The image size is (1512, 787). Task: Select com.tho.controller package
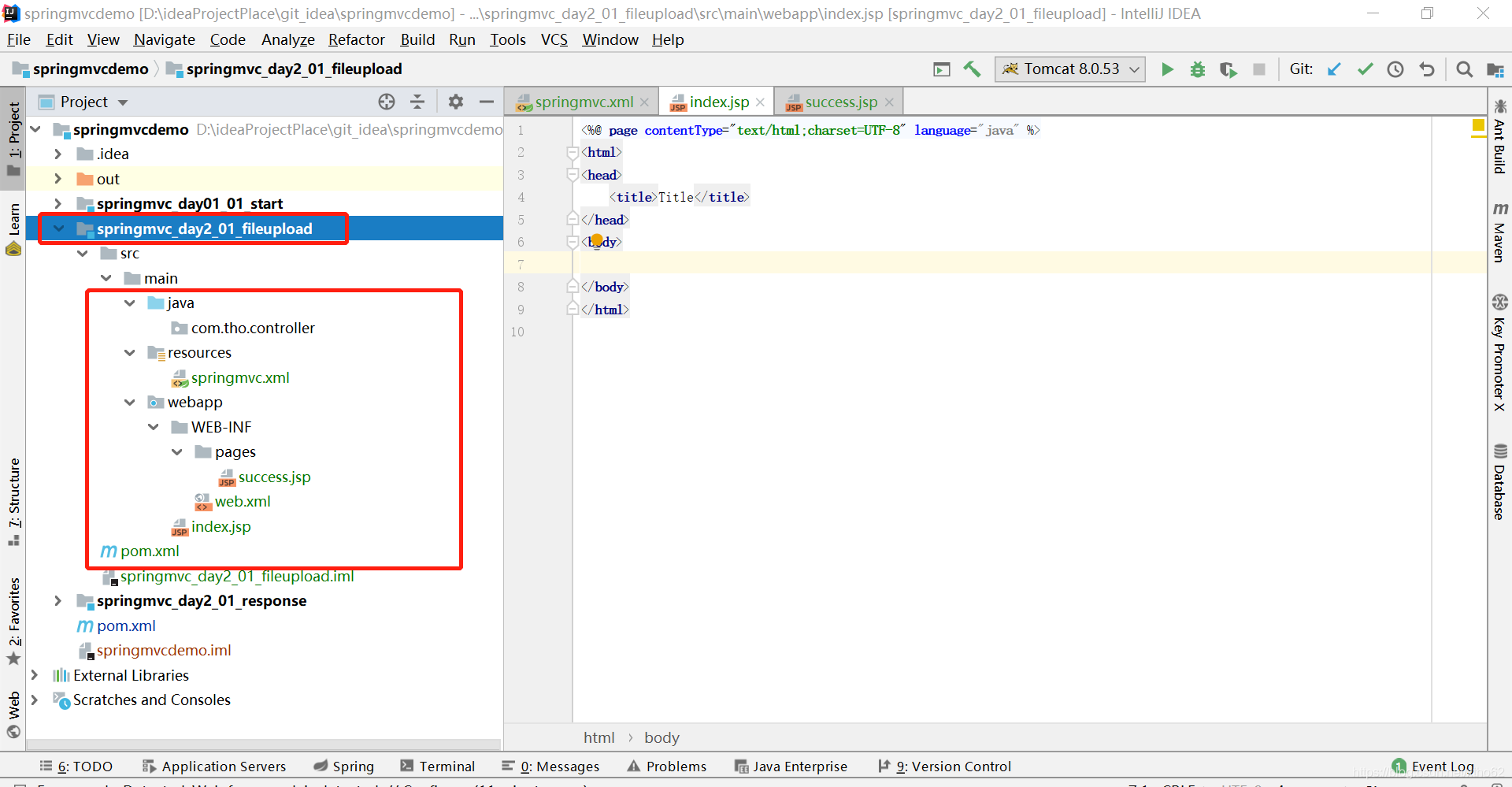pyautogui.click(x=252, y=328)
